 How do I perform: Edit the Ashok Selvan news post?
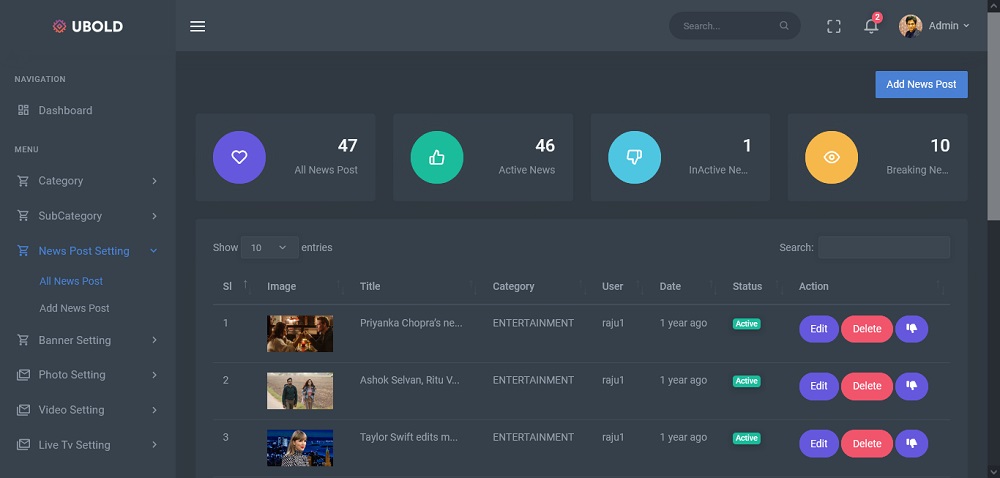coord(819,386)
